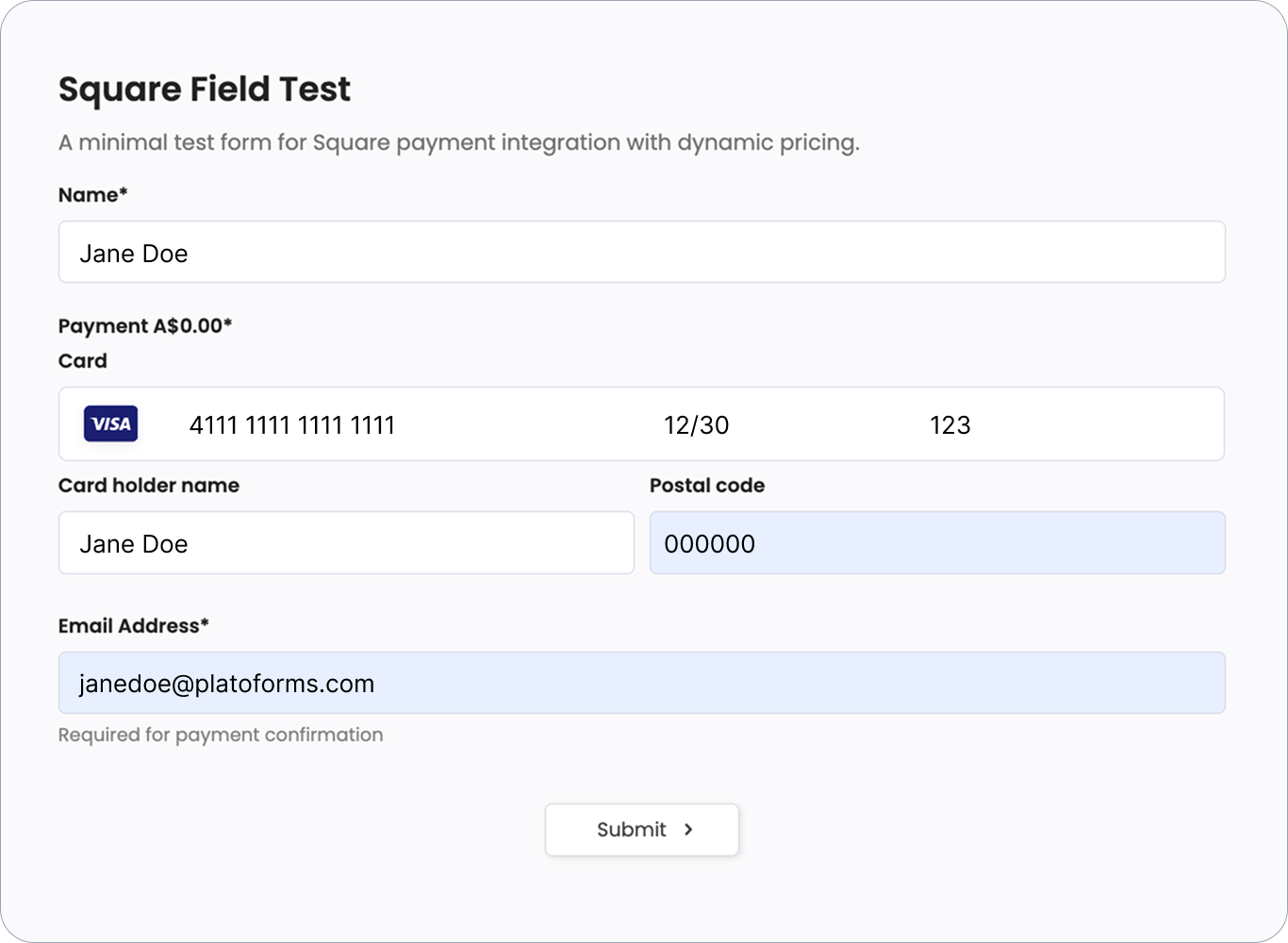The image size is (1288, 943).
Task: Click the 'Email Address*' label
Action: [134, 626]
